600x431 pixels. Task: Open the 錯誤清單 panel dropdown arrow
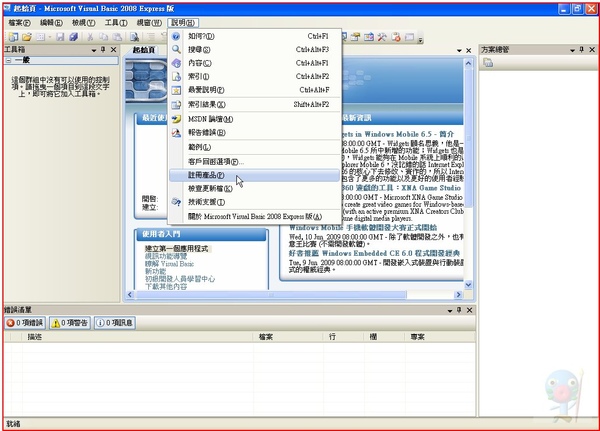tap(450, 310)
